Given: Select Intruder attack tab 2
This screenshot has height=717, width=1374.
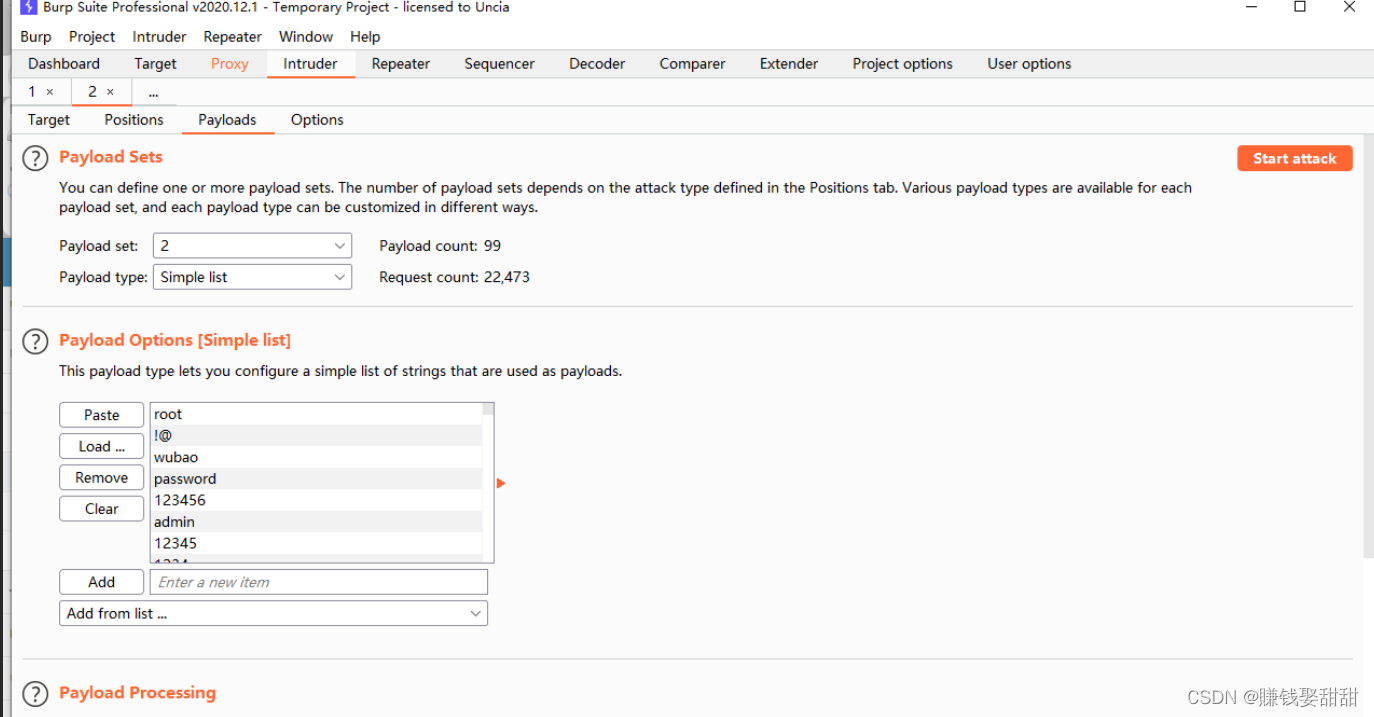Looking at the screenshot, I should [x=92, y=92].
